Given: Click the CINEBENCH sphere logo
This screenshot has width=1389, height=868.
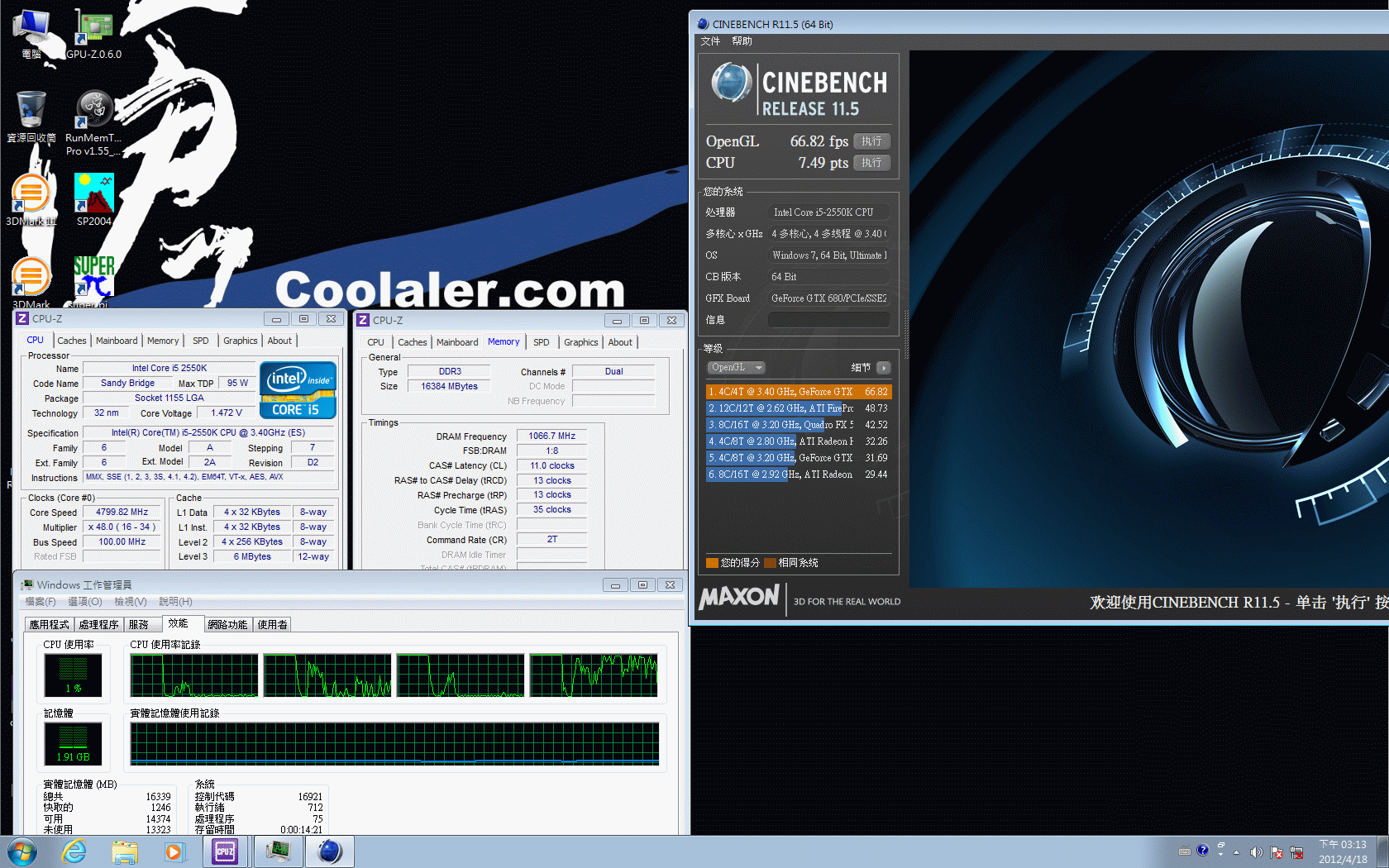Looking at the screenshot, I should pyautogui.click(x=731, y=83).
